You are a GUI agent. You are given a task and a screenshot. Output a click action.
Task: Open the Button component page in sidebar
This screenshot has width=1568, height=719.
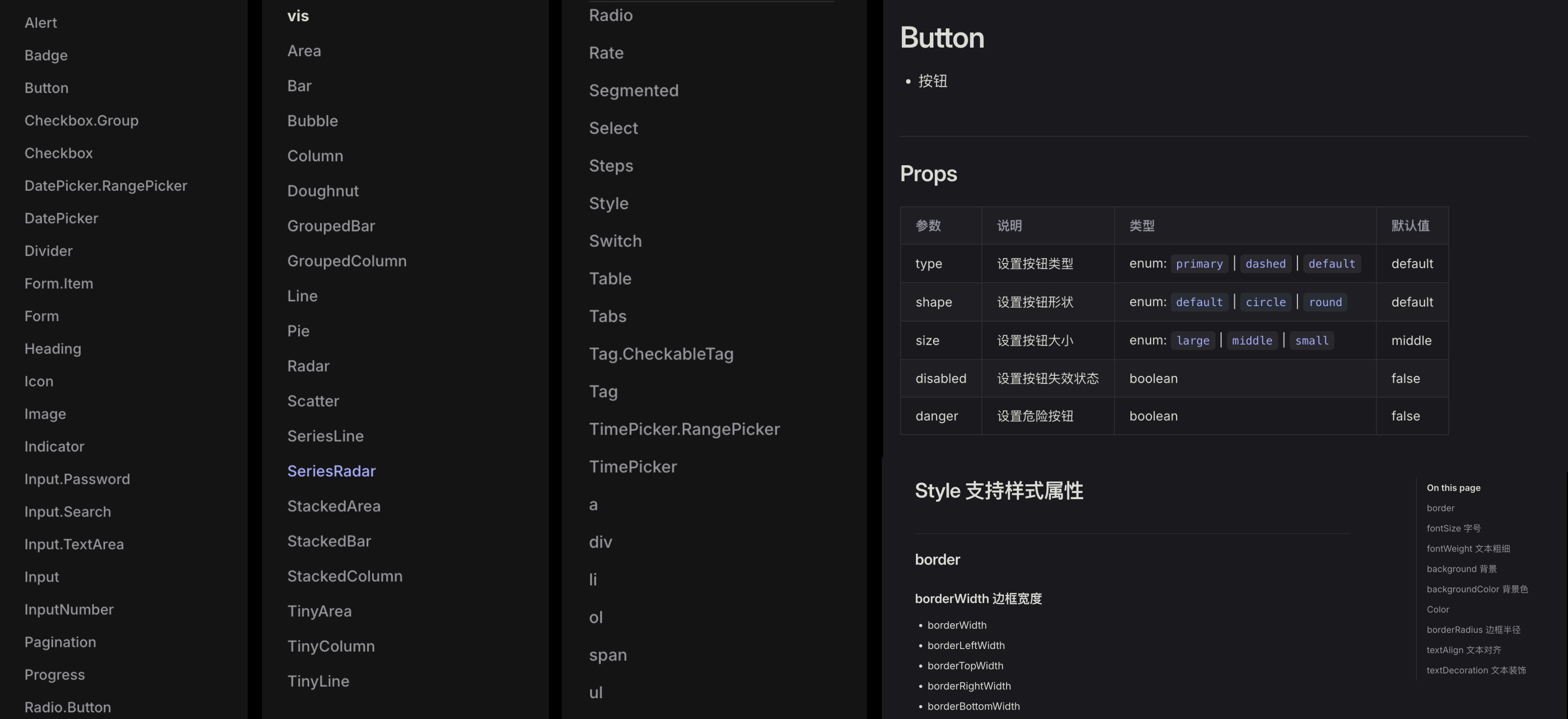pos(46,88)
